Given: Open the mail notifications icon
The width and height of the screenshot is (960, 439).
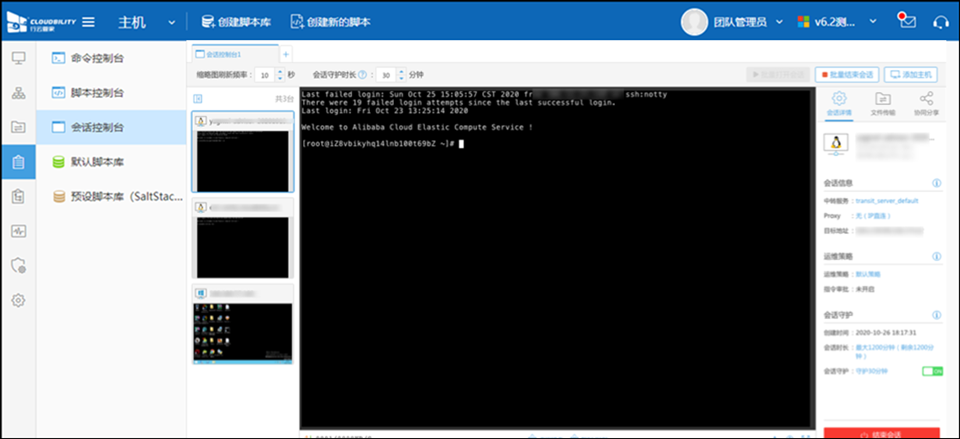Looking at the screenshot, I should [x=907, y=21].
